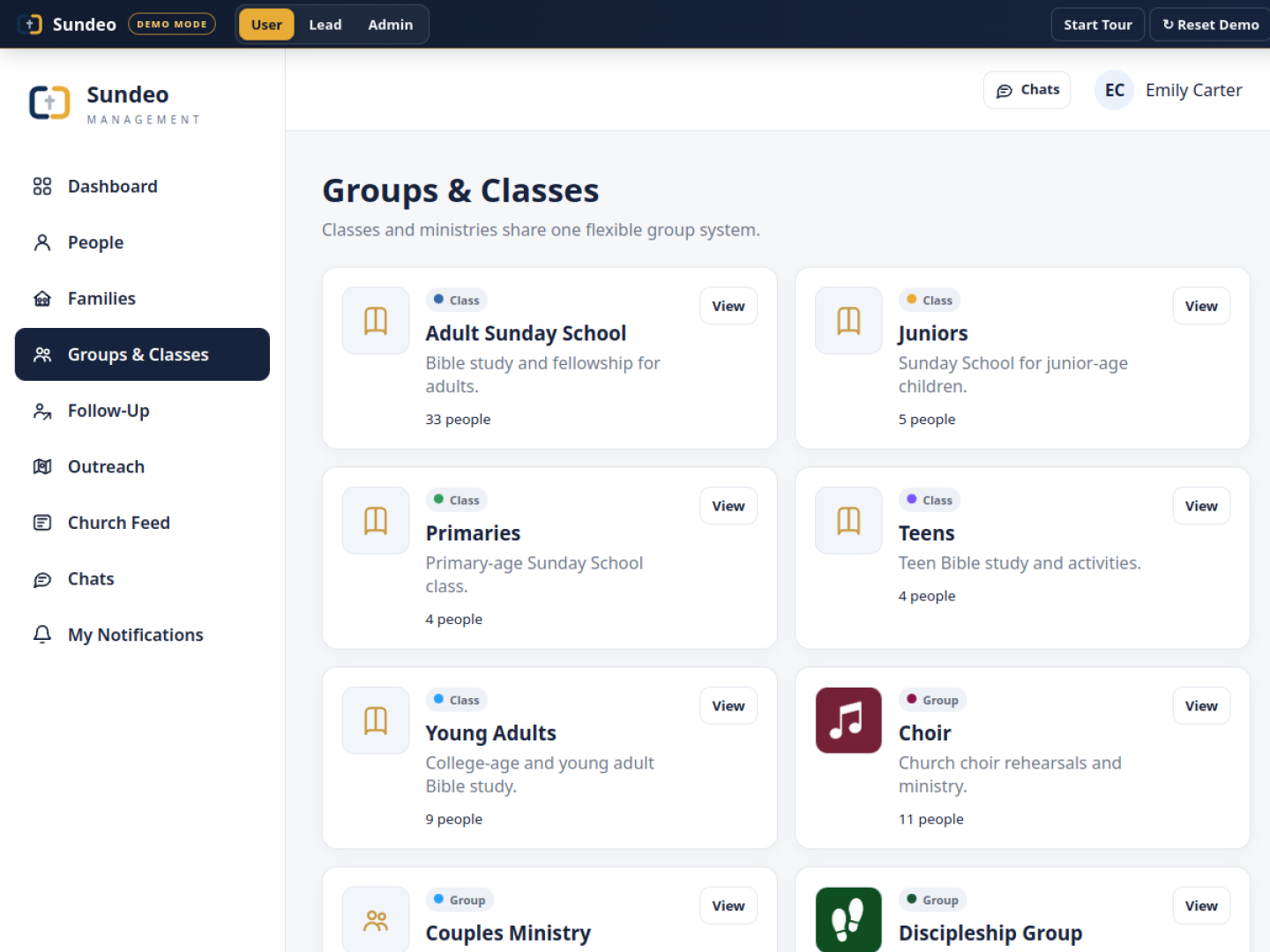
Task: Click the Adult Sunday School book icon
Action: [x=376, y=320]
